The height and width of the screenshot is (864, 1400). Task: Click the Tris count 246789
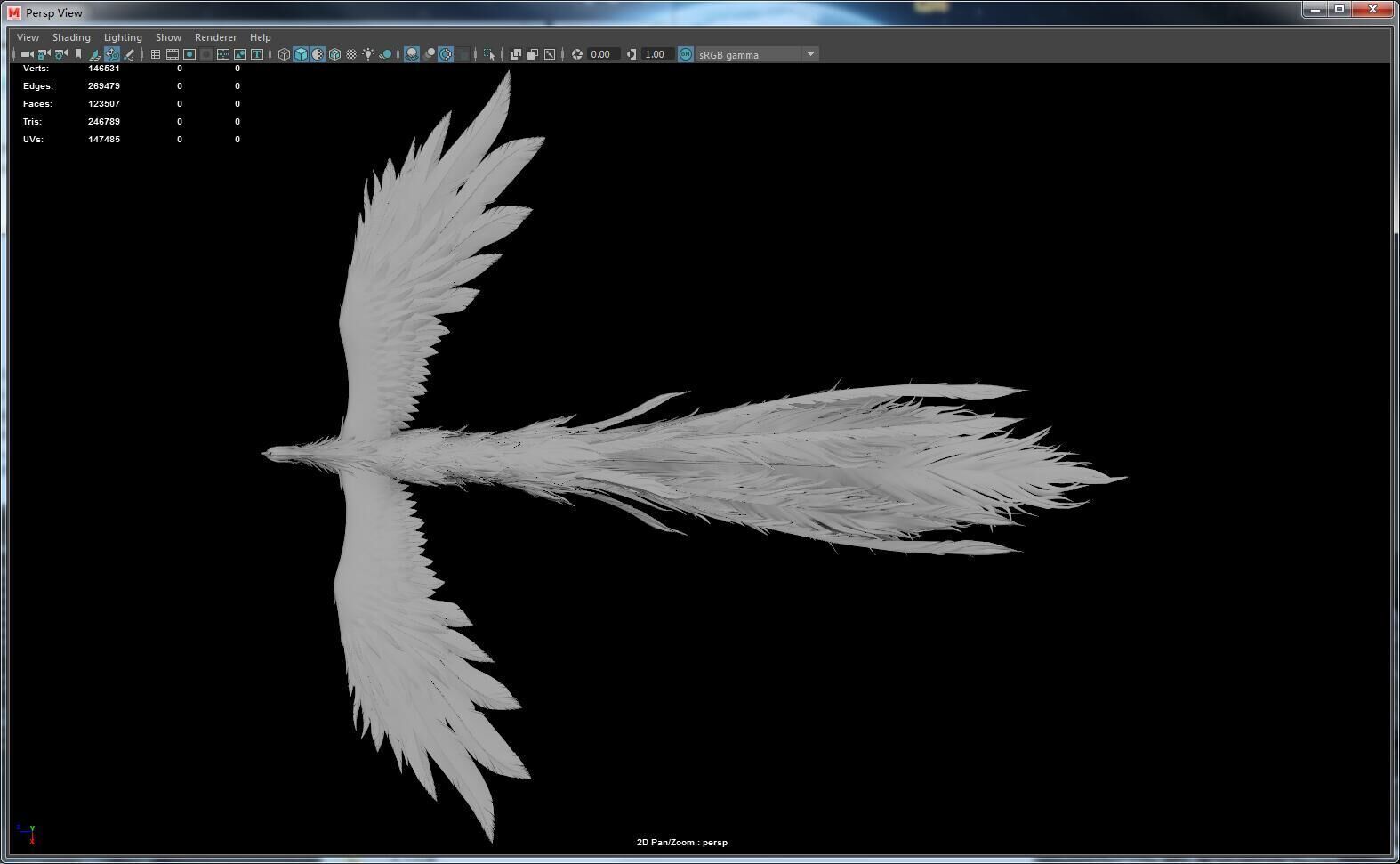(x=104, y=121)
